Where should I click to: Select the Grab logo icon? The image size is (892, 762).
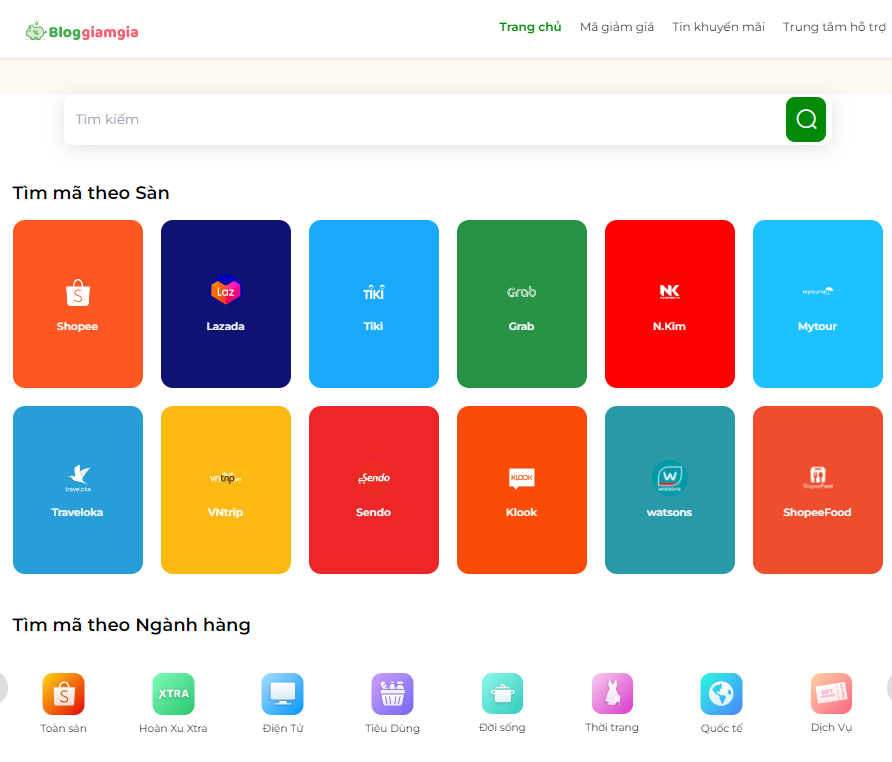[x=522, y=292]
